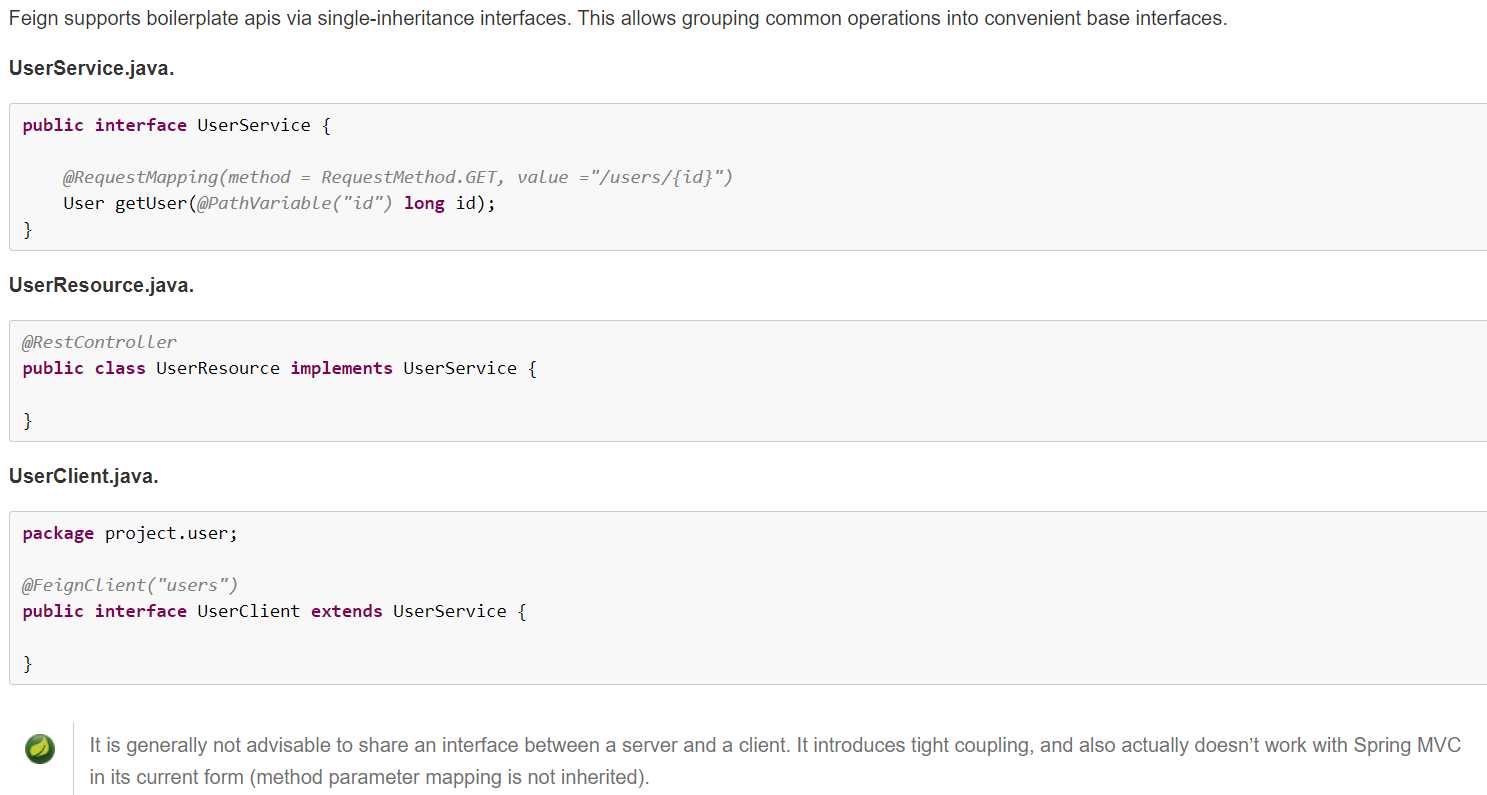Click the @PathVariable("id") annotation
Image resolution: width=1487 pixels, height=795 pixels.
pyautogui.click(x=295, y=203)
